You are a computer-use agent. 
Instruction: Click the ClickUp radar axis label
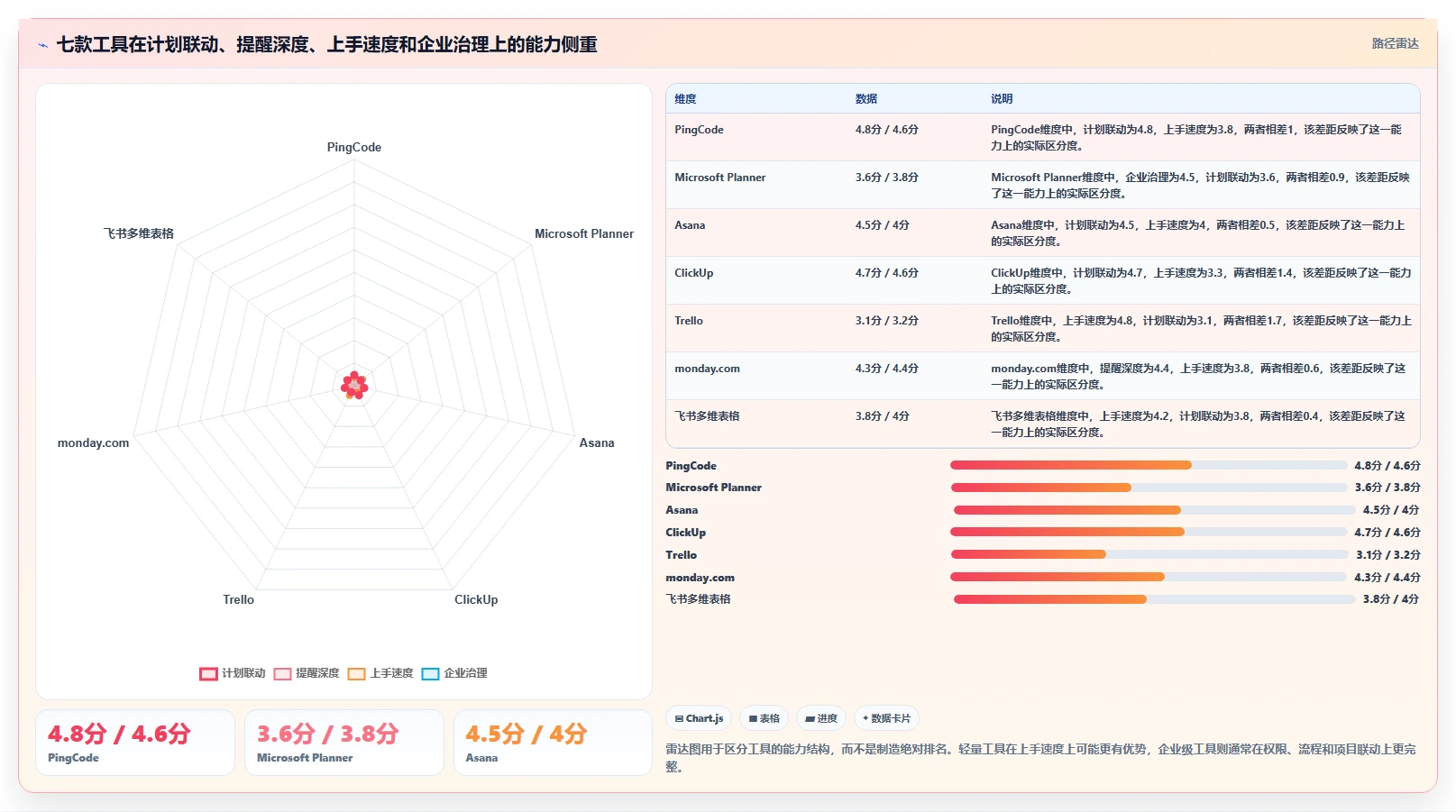coord(476,599)
